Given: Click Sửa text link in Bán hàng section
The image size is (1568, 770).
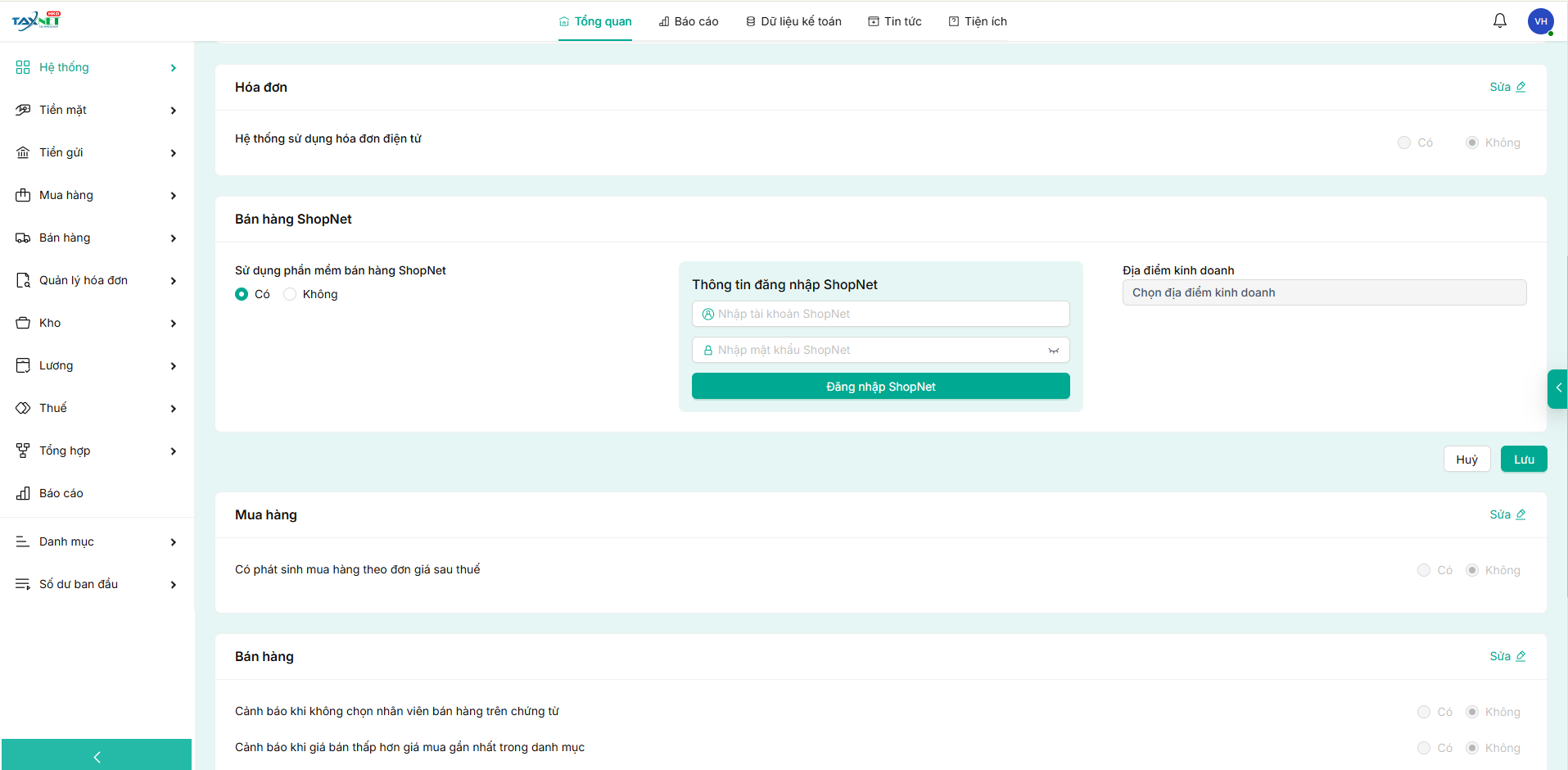Looking at the screenshot, I should point(1500,656).
